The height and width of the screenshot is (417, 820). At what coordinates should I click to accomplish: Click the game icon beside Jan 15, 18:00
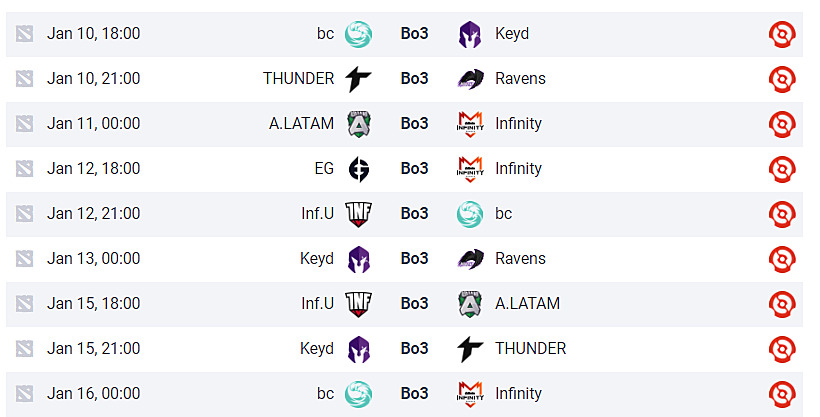pyautogui.click(x=25, y=304)
